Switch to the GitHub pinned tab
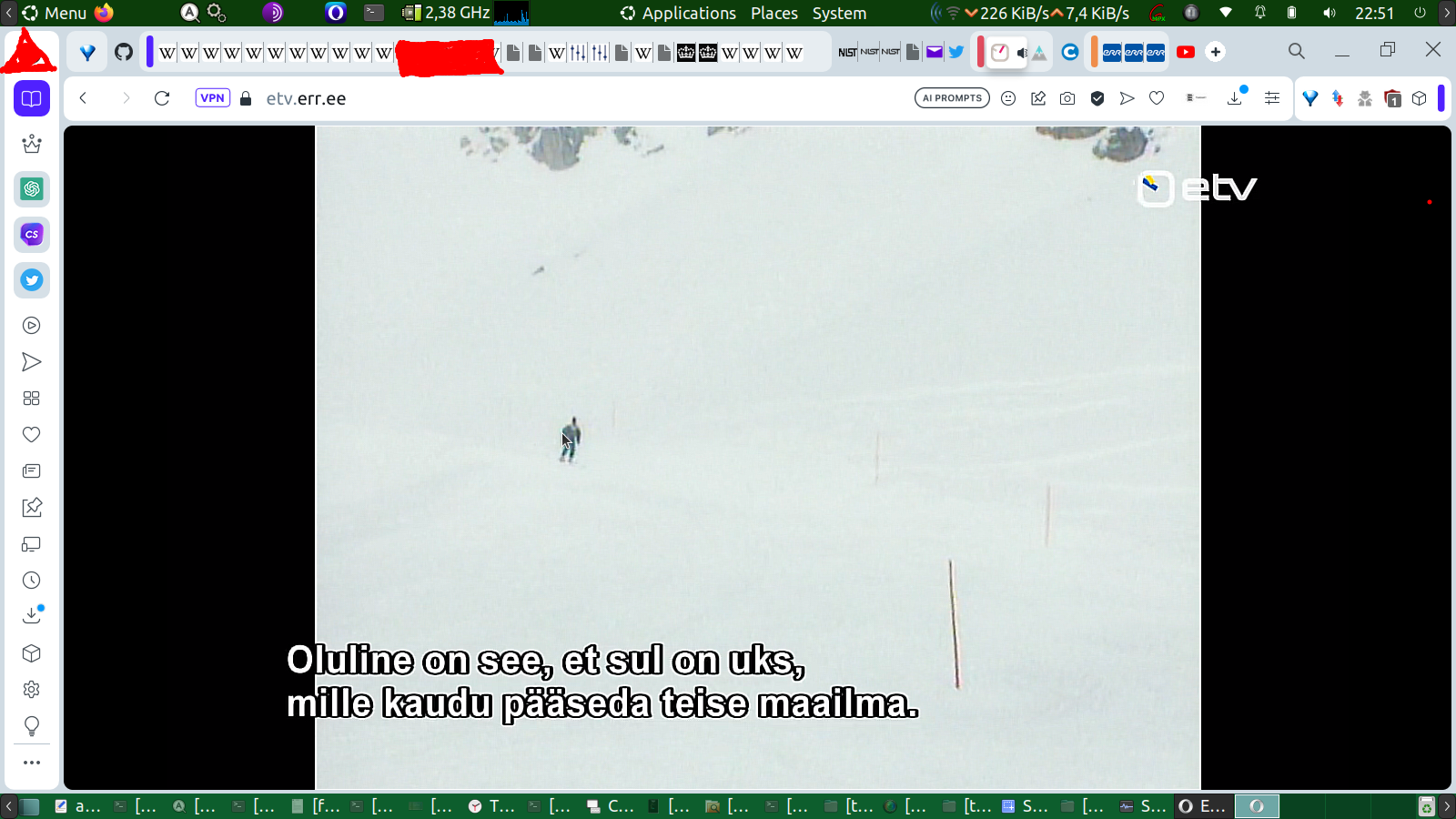 tap(124, 52)
